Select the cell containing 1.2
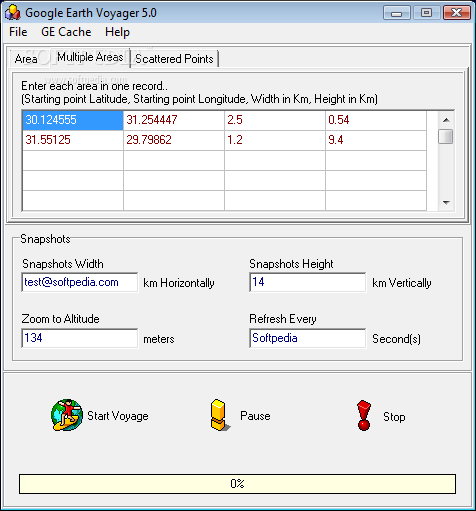Viewport: 476px width, 511px height. click(x=275, y=140)
